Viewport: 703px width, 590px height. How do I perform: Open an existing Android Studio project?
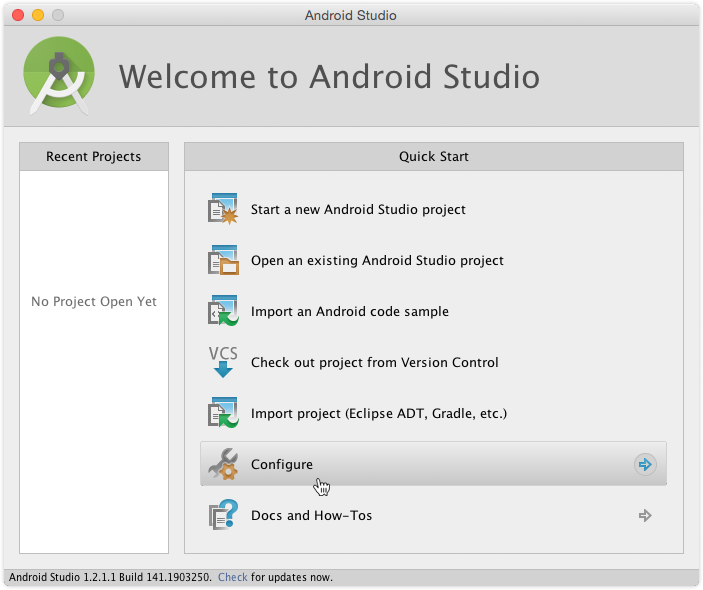coord(377,260)
